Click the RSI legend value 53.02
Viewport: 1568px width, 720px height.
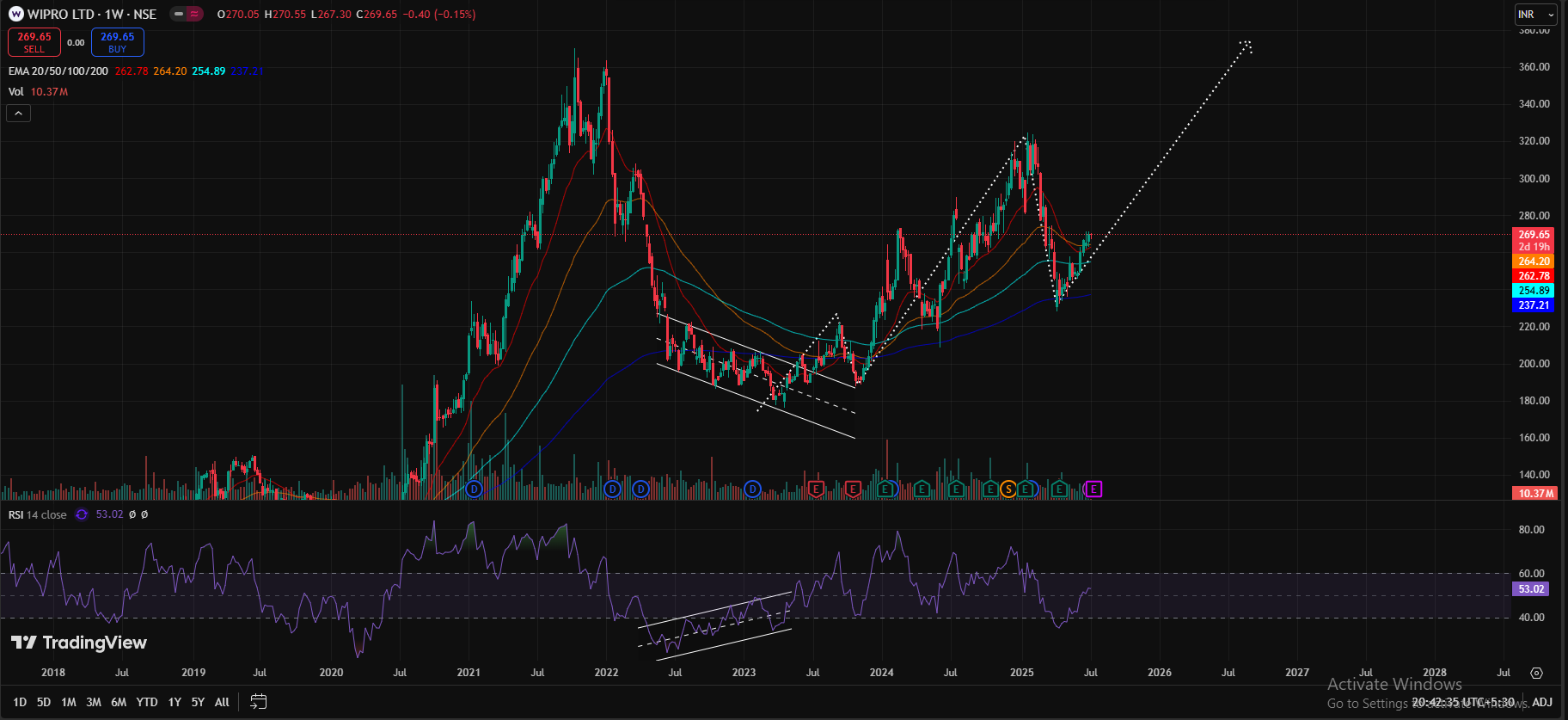(x=109, y=514)
